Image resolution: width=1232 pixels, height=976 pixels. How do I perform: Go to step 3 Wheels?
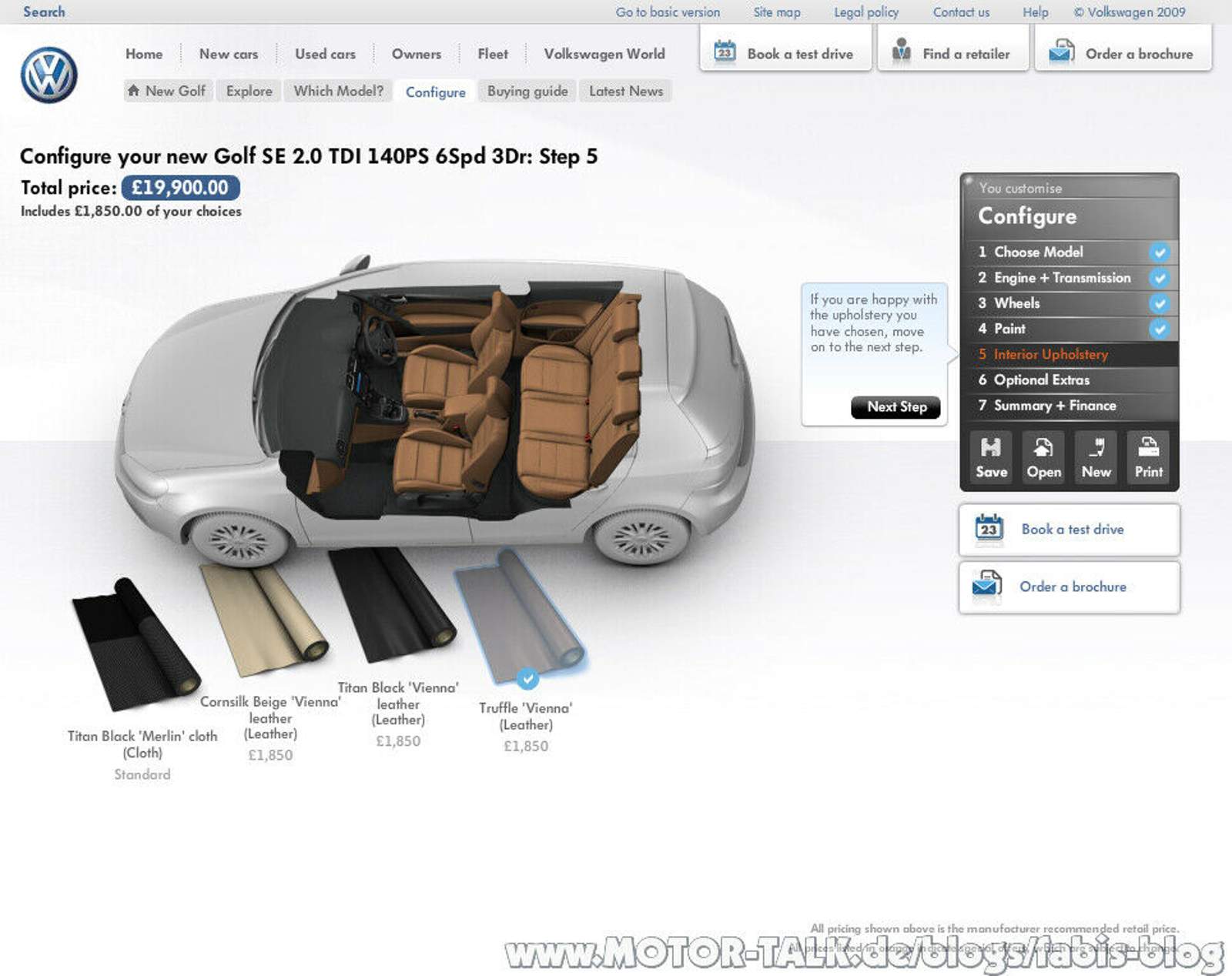click(x=1070, y=303)
